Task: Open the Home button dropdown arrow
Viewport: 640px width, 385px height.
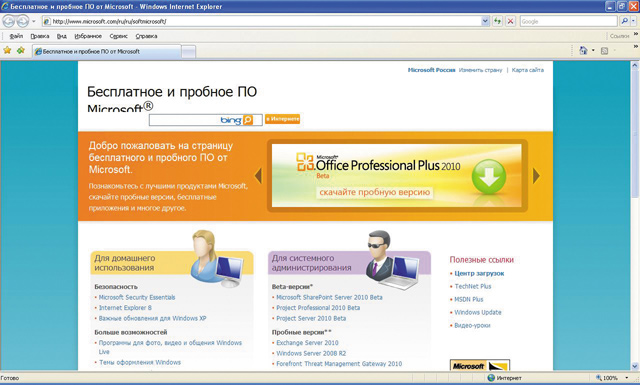Action: [x=593, y=51]
